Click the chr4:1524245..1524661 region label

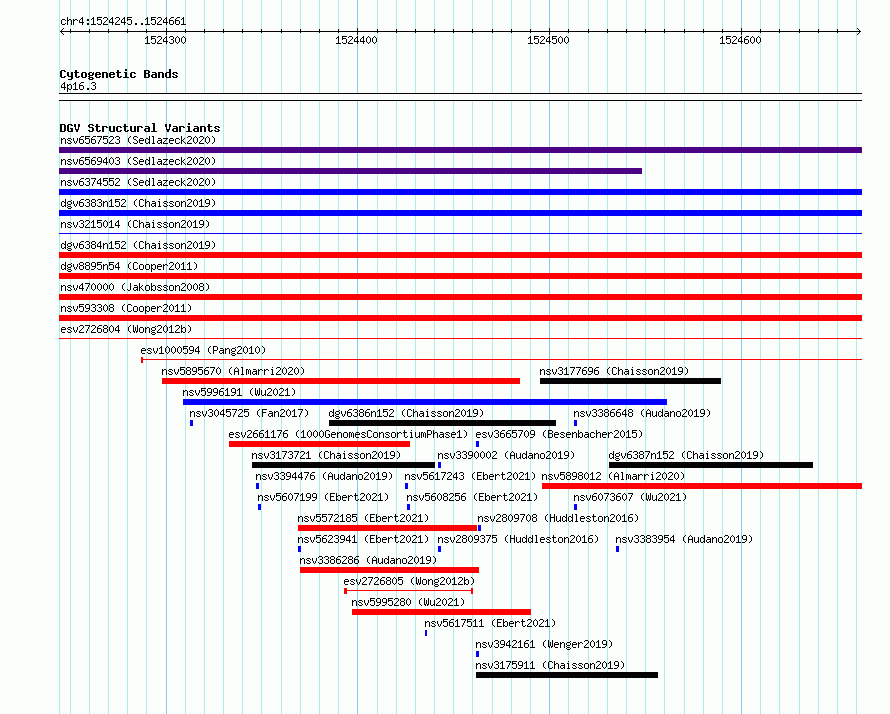pyautogui.click(x=123, y=21)
